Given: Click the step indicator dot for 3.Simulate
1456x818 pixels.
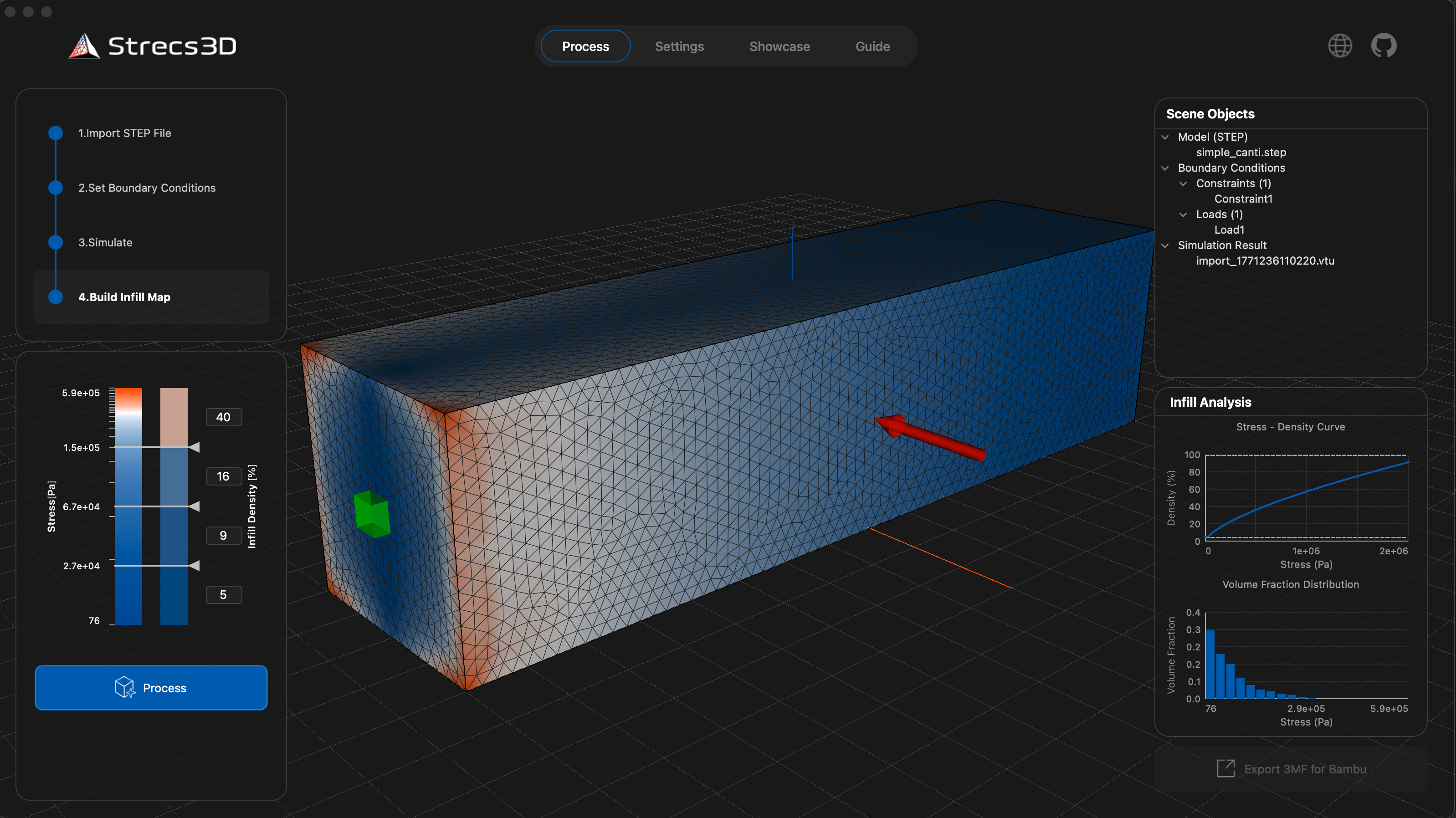Looking at the screenshot, I should [55, 242].
